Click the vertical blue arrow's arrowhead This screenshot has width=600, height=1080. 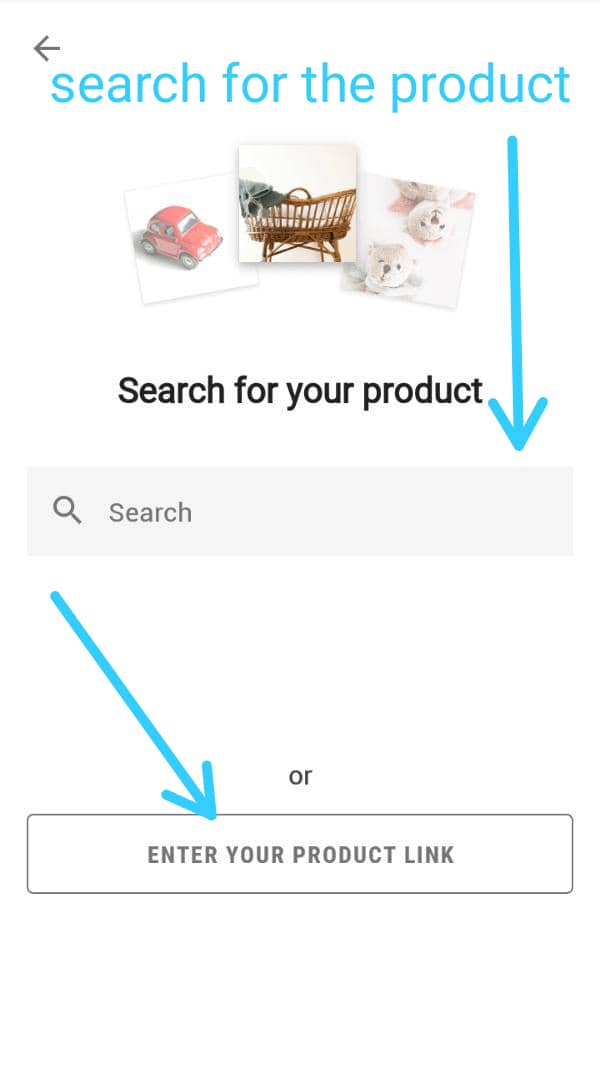(x=518, y=424)
